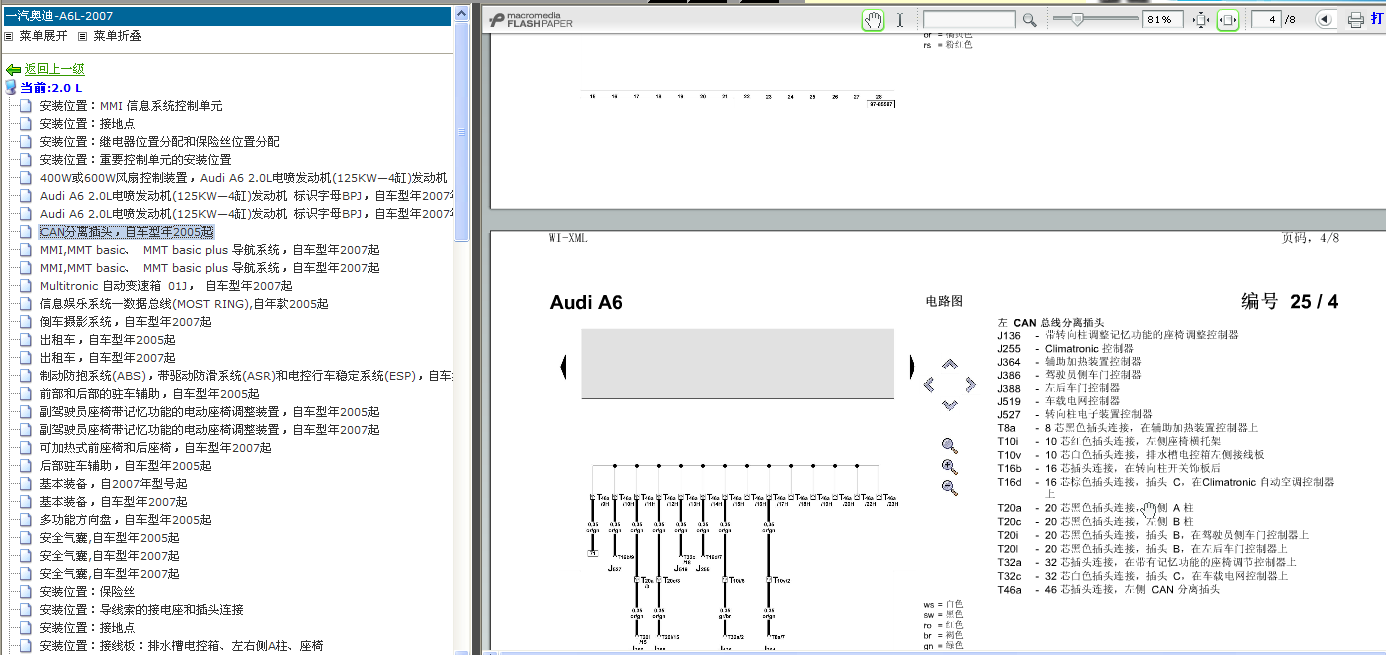
Task: Click the black left arrow beside diagram
Action: (564, 367)
